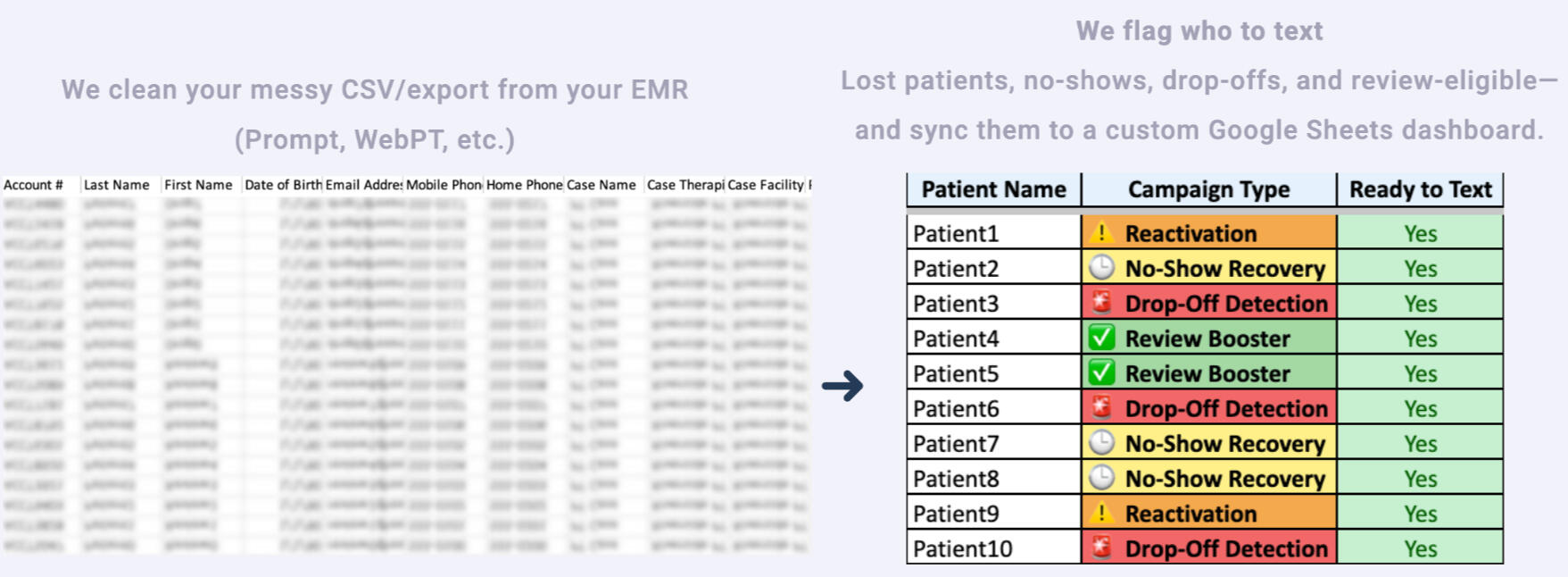Click the clock icon in Patient8 row
The image size is (1568, 577).
1102,478
